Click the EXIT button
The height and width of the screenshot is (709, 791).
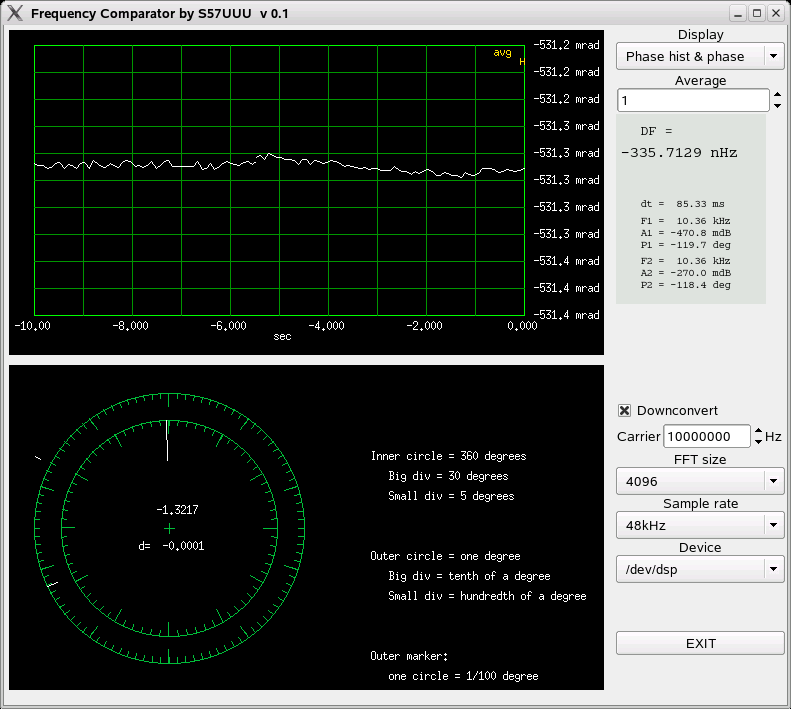[700, 643]
